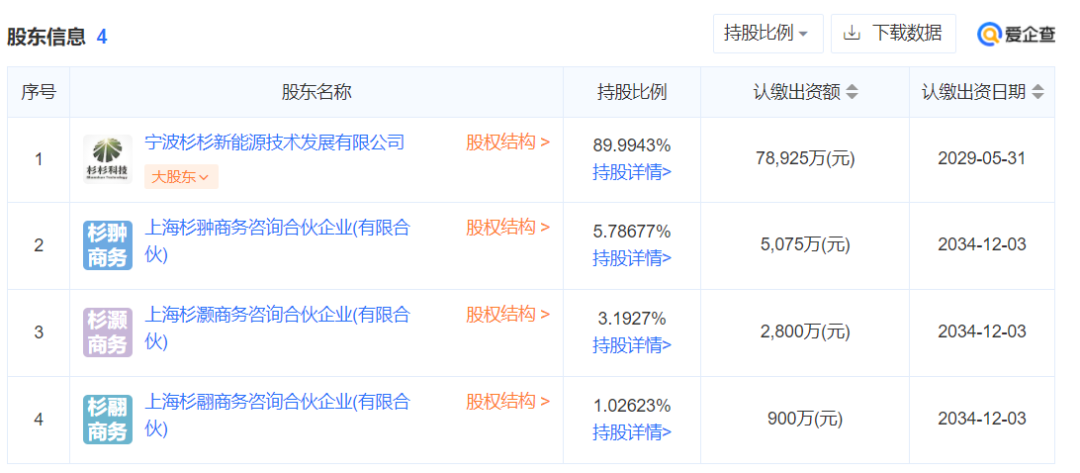The width and height of the screenshot is (1080, 473).
Task: Sort by 认缴出资额 column arrows
Action: (x=852, y=92)
